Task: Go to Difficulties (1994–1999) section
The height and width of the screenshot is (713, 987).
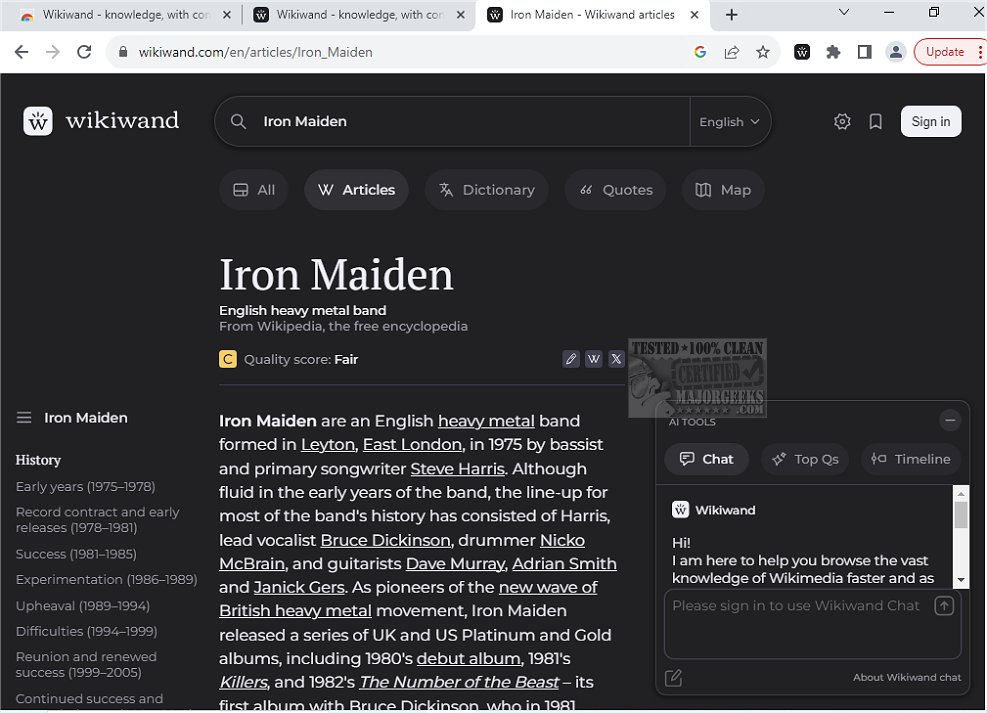Action: (86, 631)
